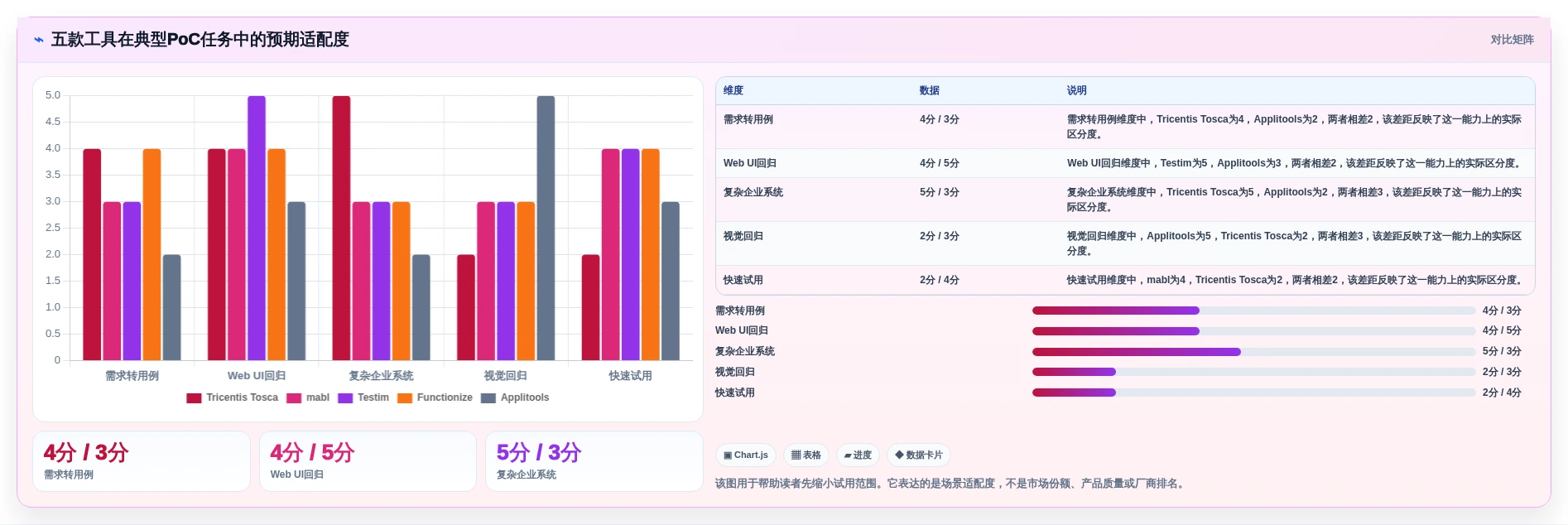Click the 视觉回归 progress bar
1568x525 pixels.
pos(1253,373)
